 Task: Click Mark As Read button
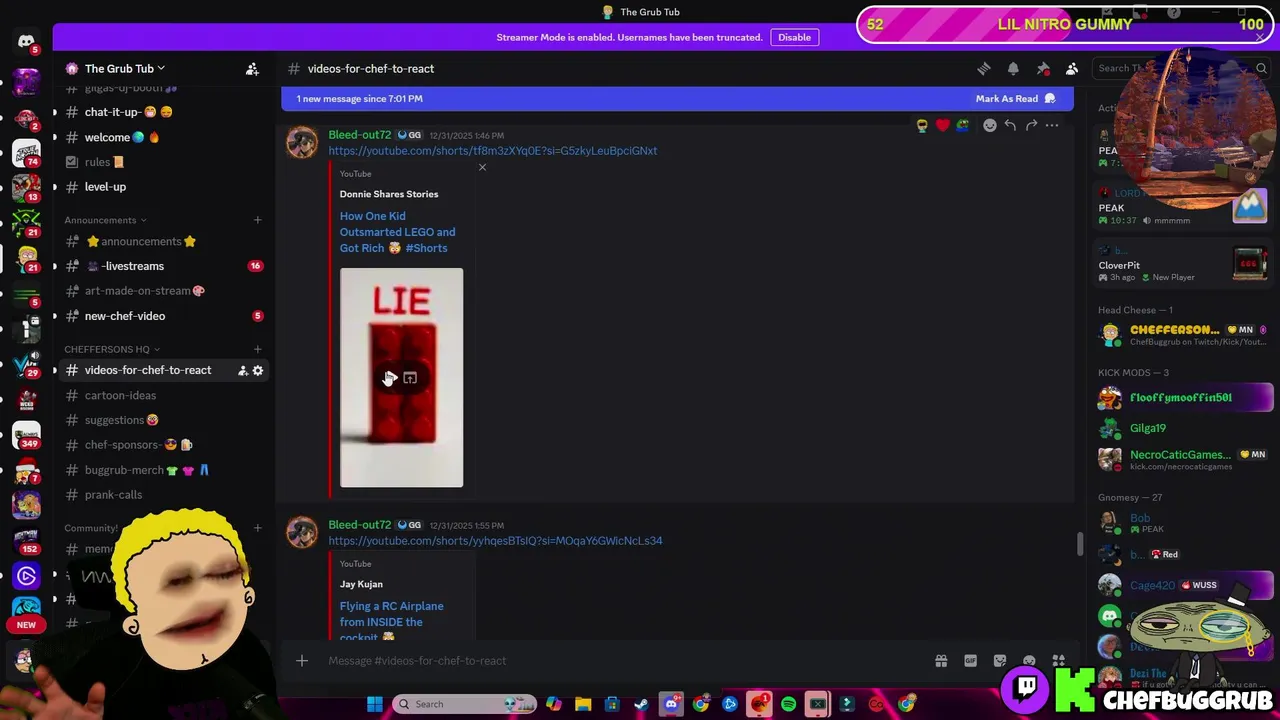click(x=1015, y=99)
